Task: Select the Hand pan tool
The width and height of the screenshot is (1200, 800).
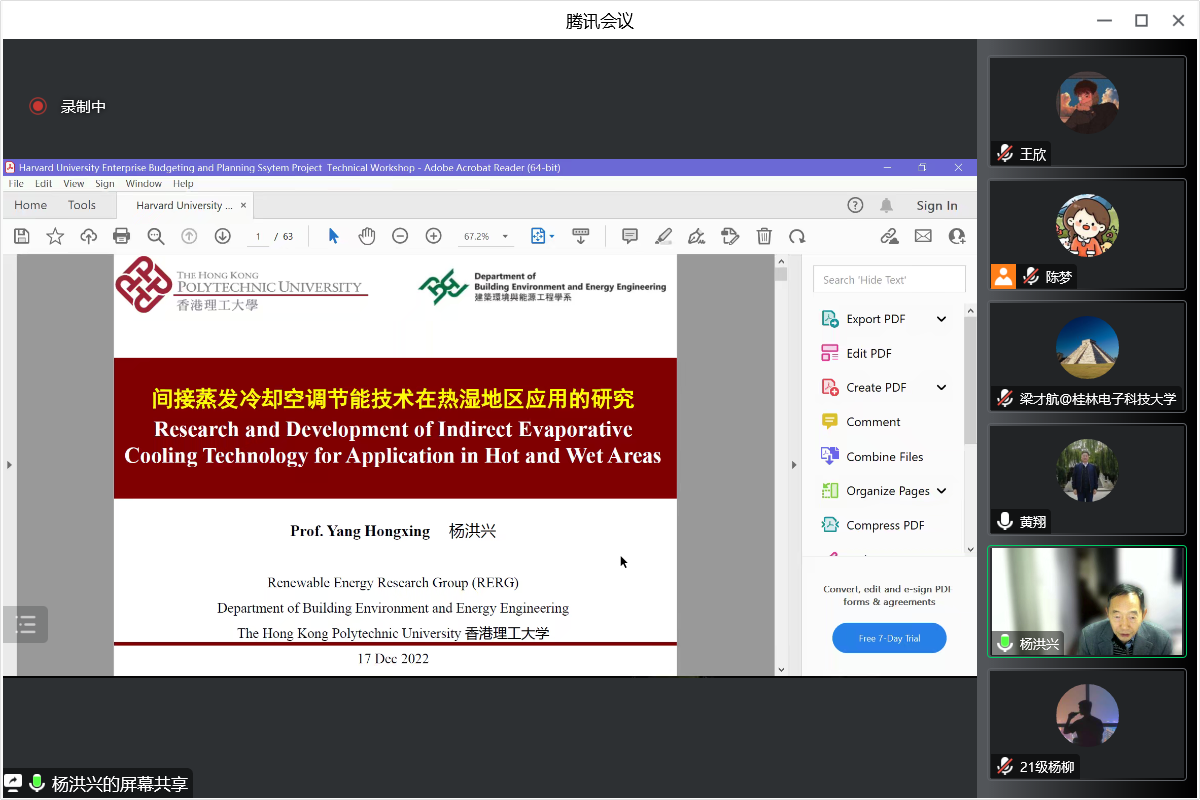Action: (x=367, y=236)
